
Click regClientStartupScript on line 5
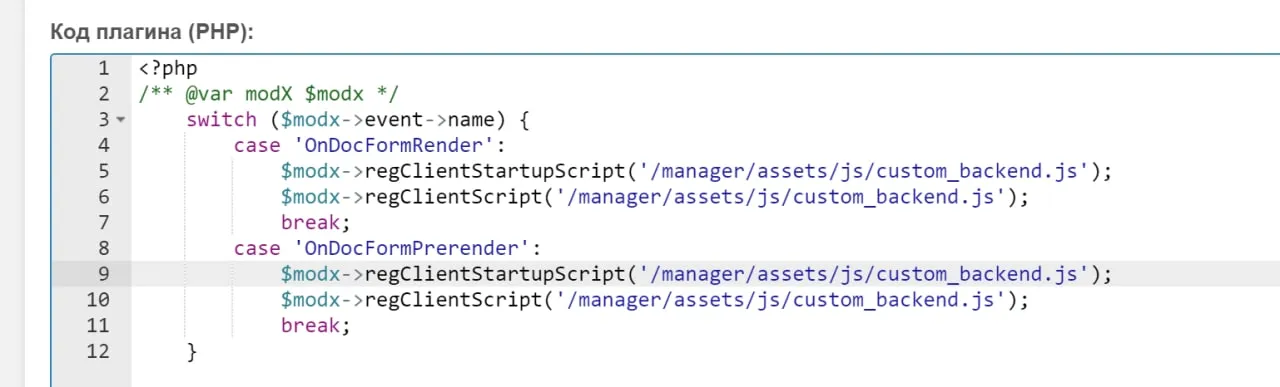coord(496,171)
